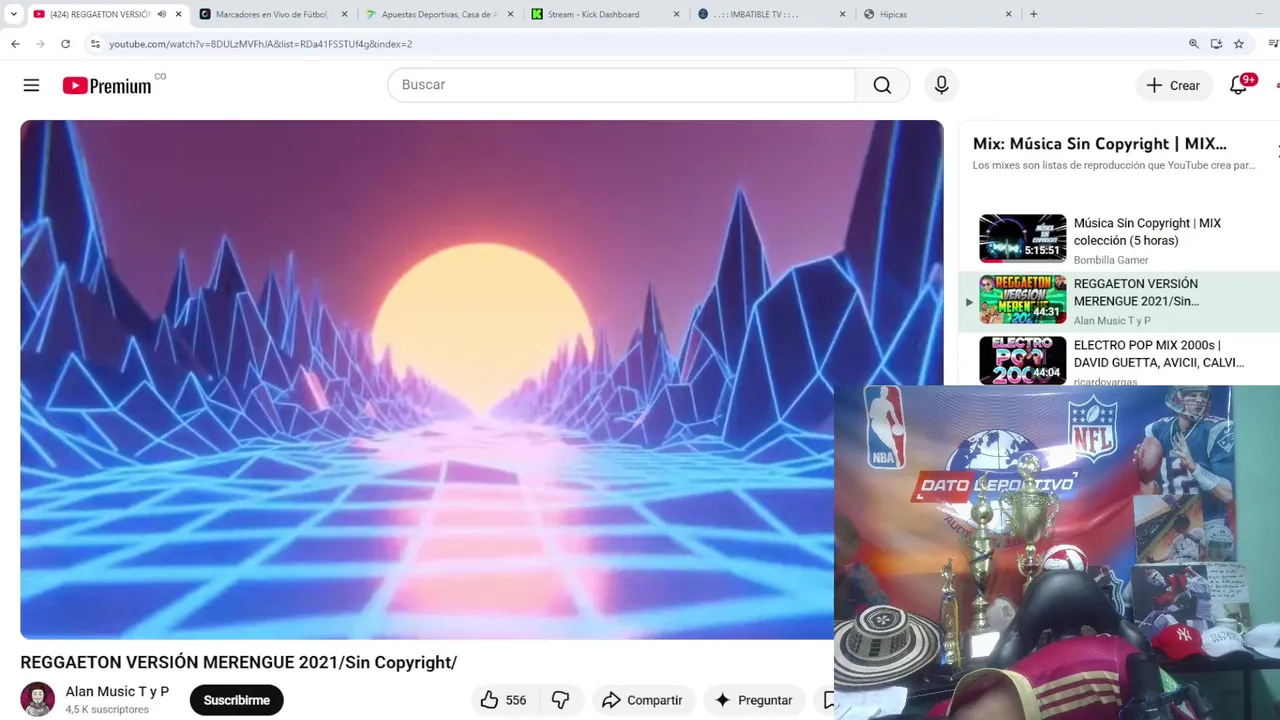This screenshot has height=720, width=1280.
Task: Close the Marcadores en Vivo tab
Action: 344,14
